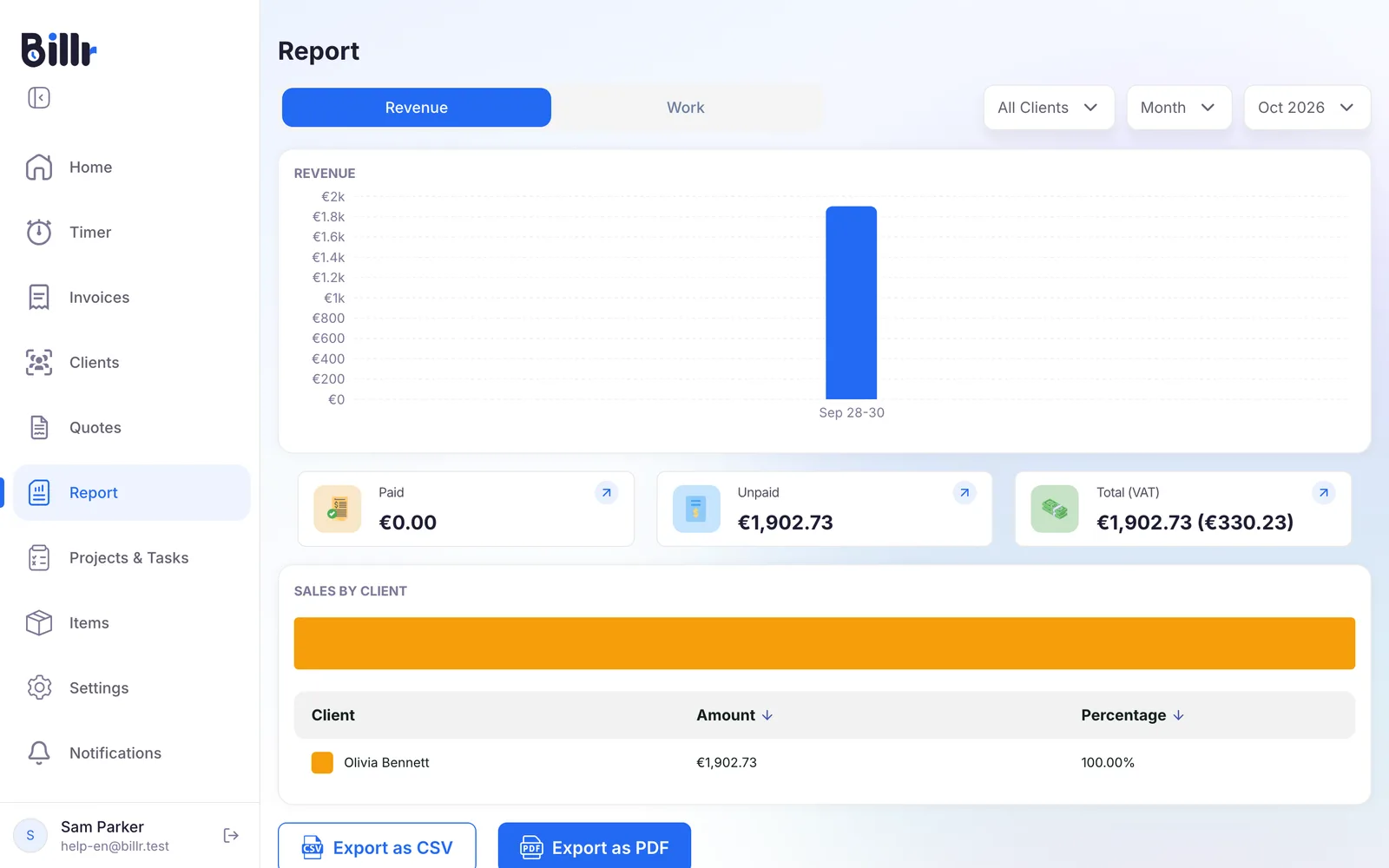Image resolution: width=1389 pixels, height=868 pixels.
Task: Click Olivia Bennett's €1,902.73 table amount
Action: point(727,763)
